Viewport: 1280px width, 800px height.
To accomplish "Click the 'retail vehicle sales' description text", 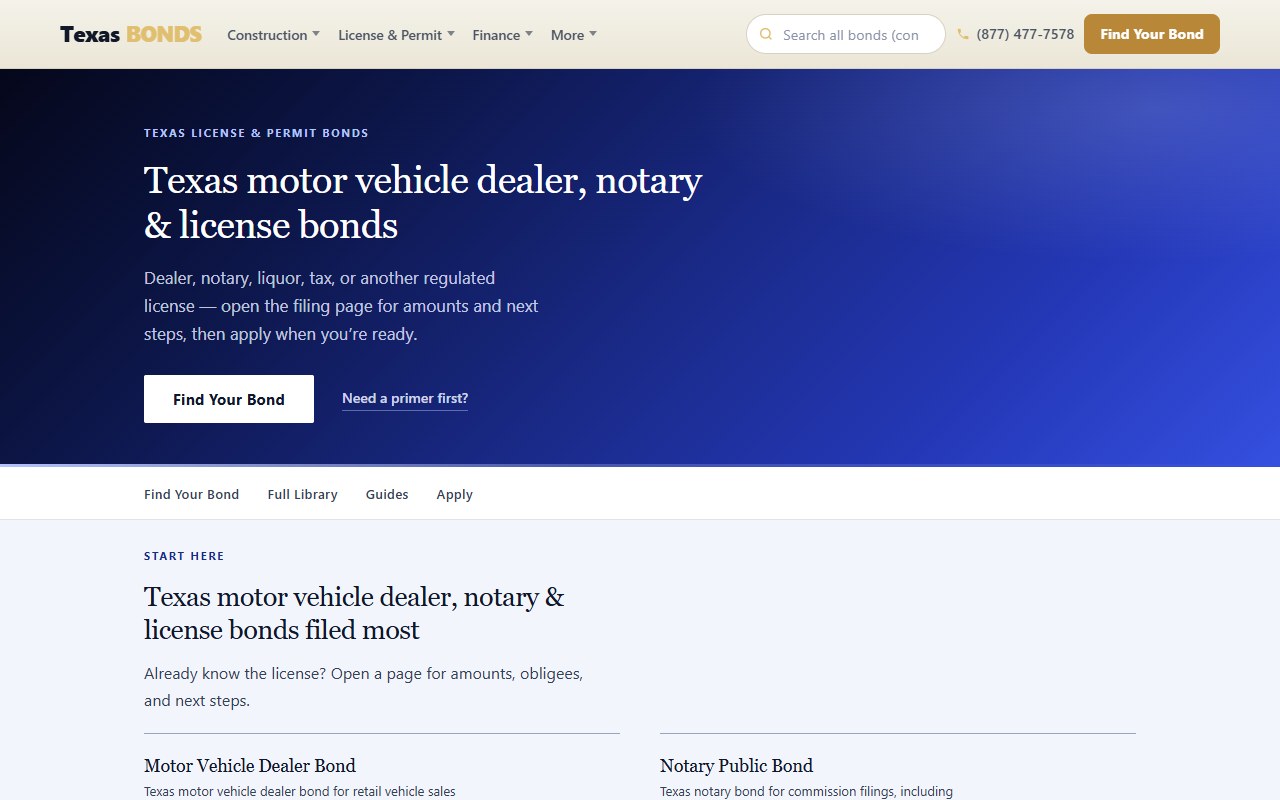I will coord(300,792).
